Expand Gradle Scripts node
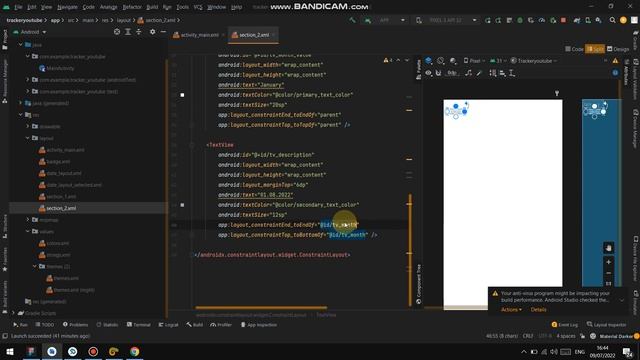Image resolution: width=640 pixels, height=360 pixels. 13,313
